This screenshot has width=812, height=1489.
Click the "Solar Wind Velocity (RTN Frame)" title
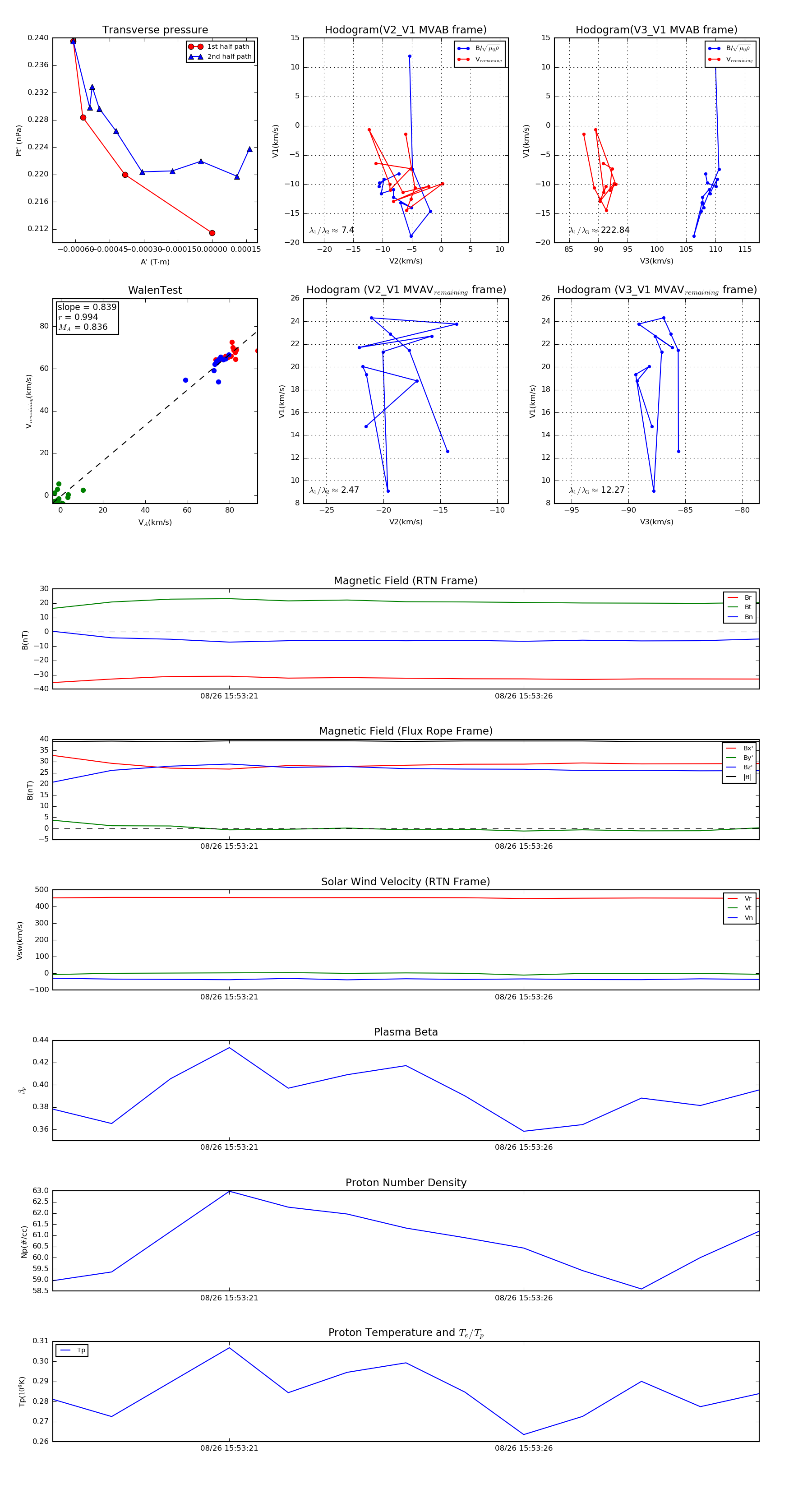pyautogui.click(x=406, y=882)
